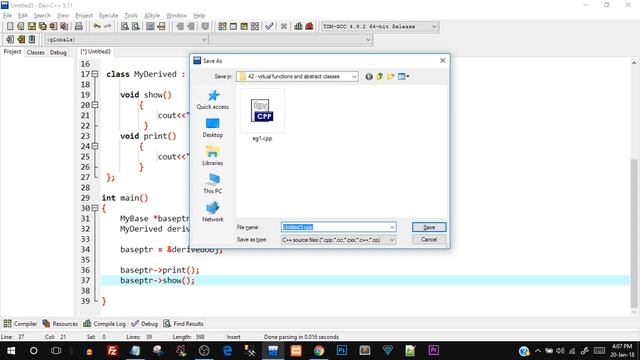This screenshot has height=360, width=640.
Task: Click line 36 baseptr->print(); in editor
Action: [160, 270]
